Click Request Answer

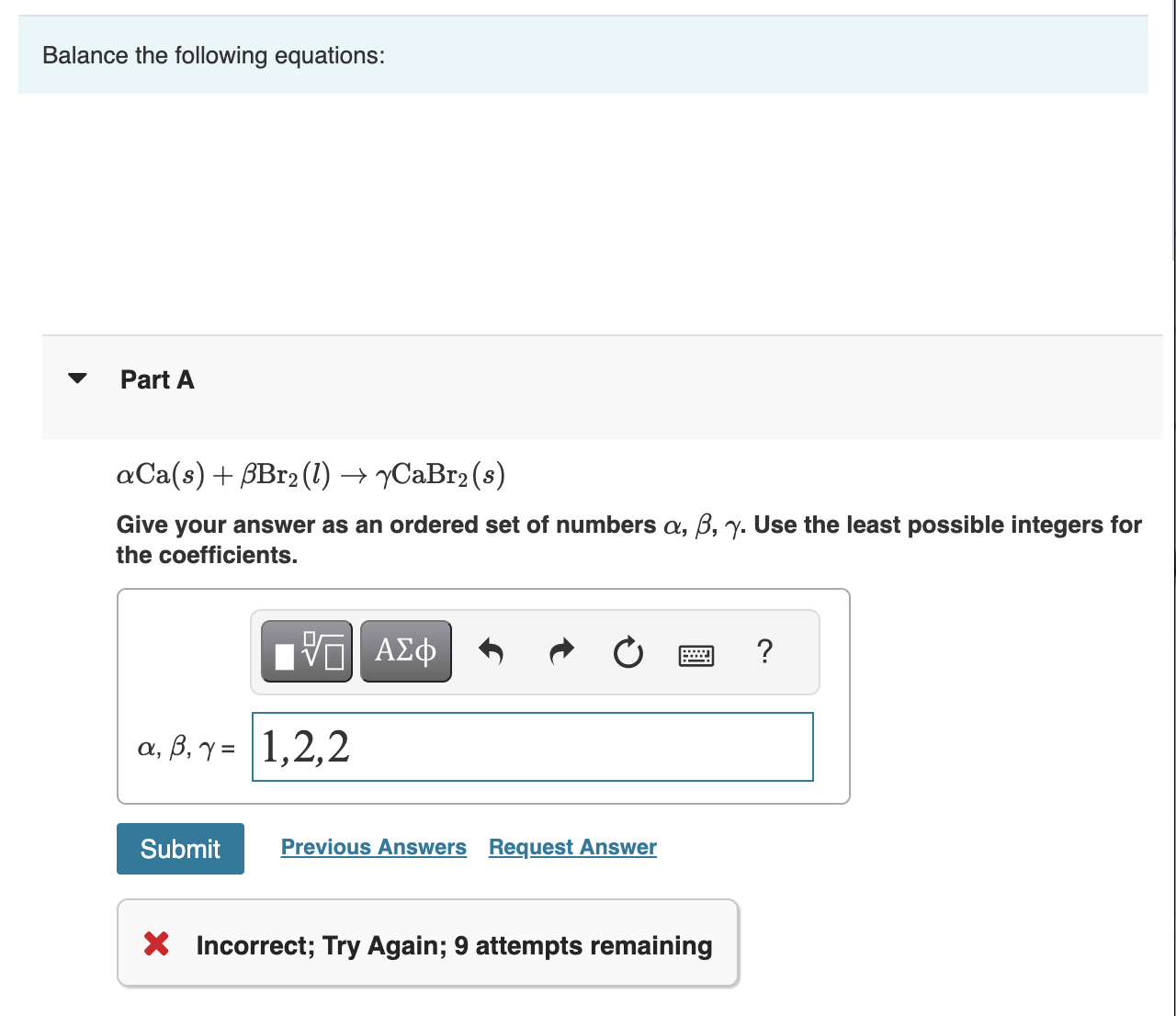(571, 847)
